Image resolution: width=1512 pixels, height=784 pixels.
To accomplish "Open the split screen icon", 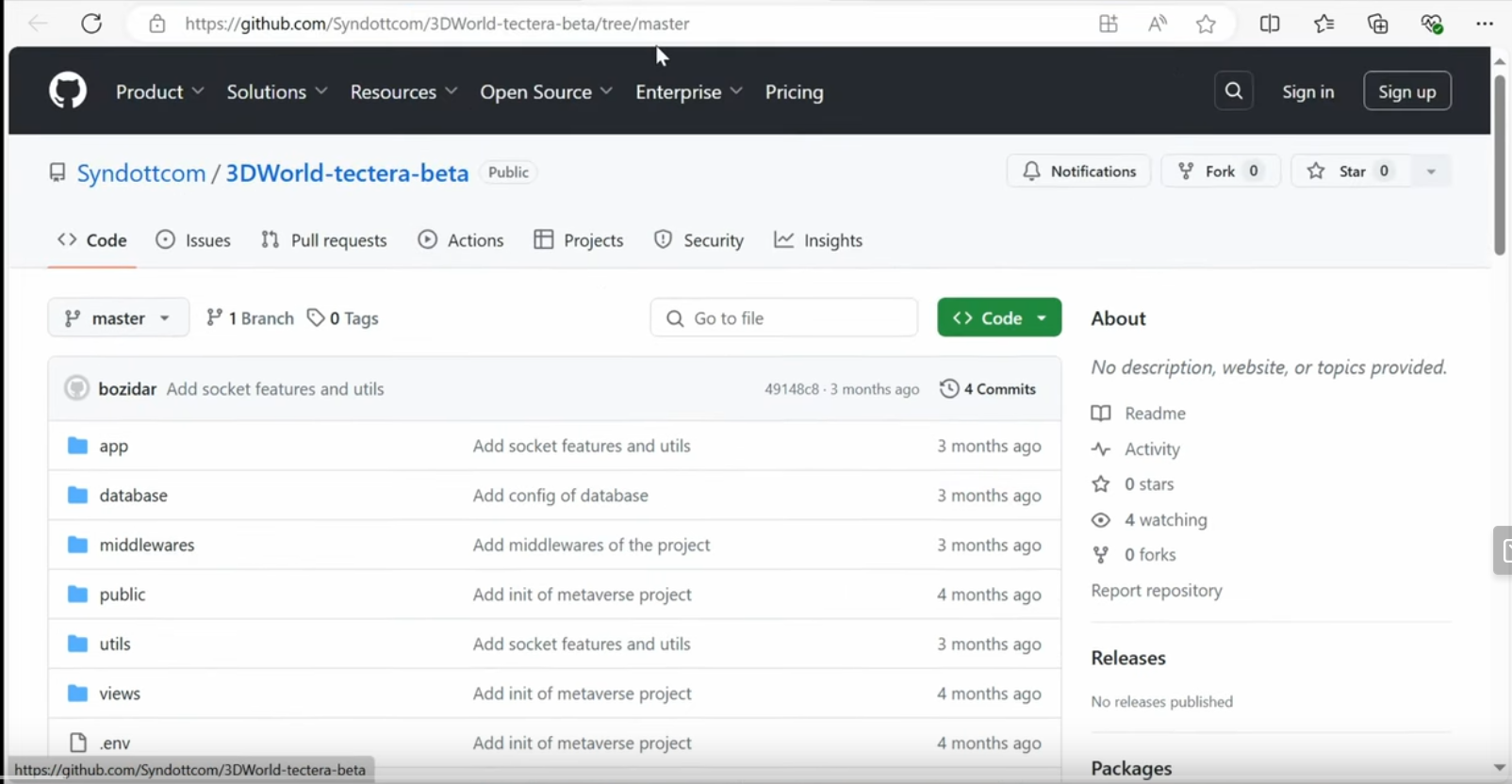I will tap(1270, 24).
